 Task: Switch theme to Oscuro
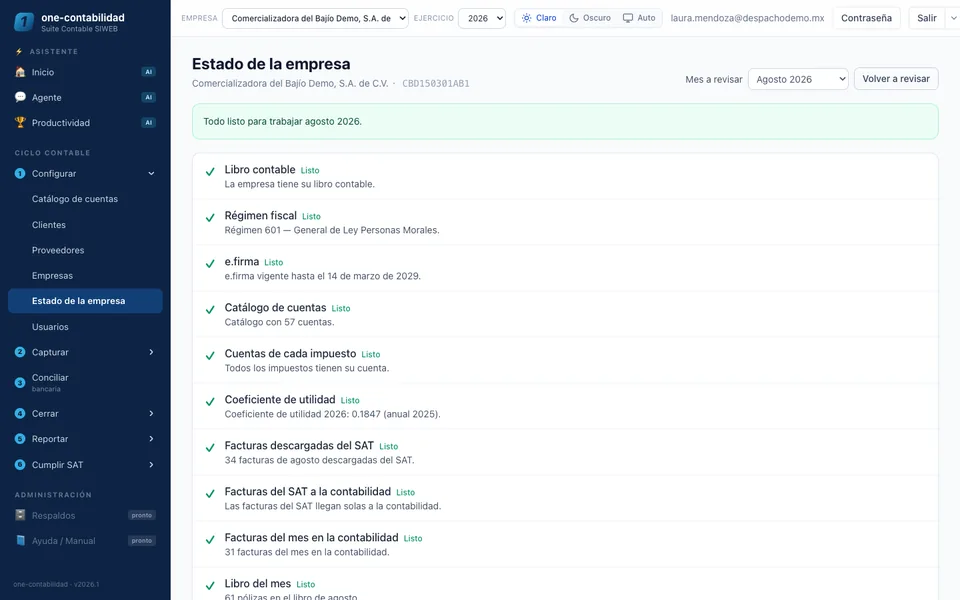pyautogui.click(x=590, y=18)
